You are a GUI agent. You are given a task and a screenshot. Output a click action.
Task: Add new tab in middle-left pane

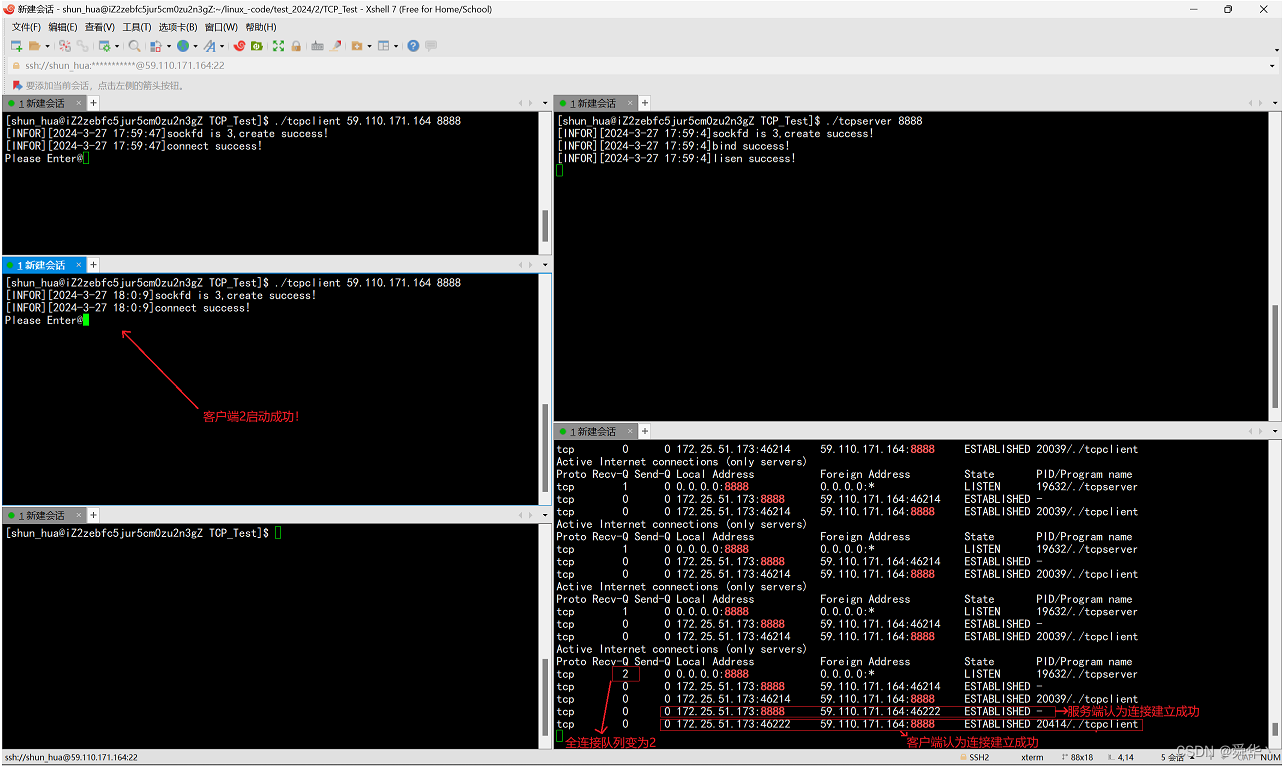pyautogui.click(x=94, y=265)
